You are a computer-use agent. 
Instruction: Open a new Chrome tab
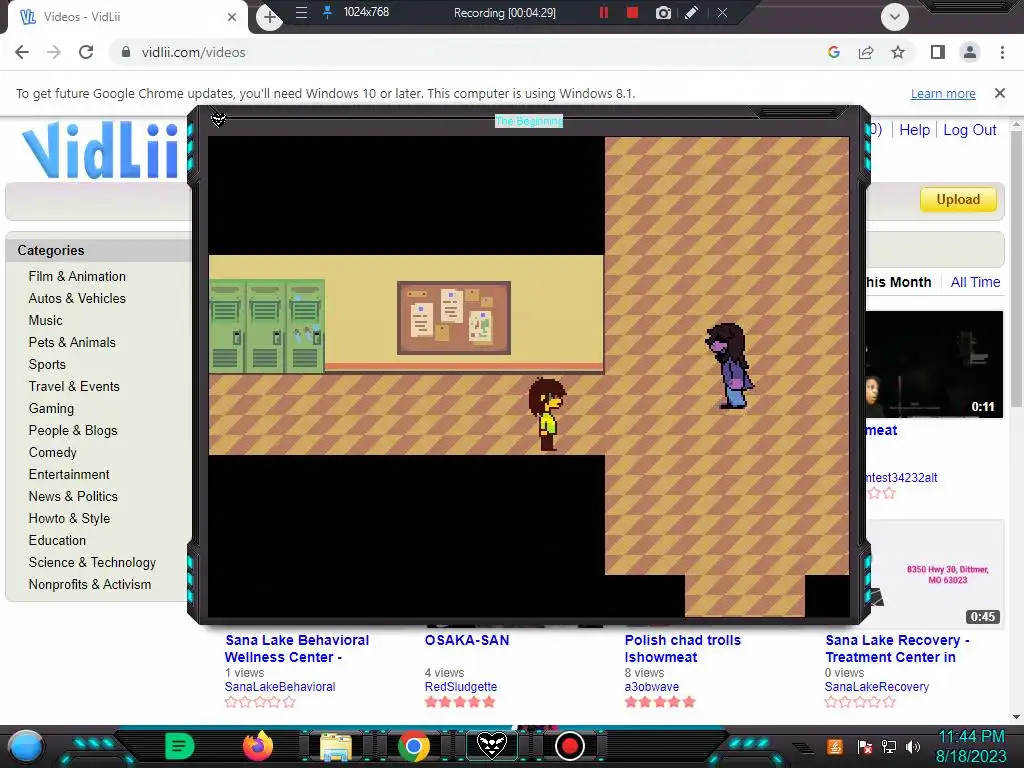[x=270, y=17]
